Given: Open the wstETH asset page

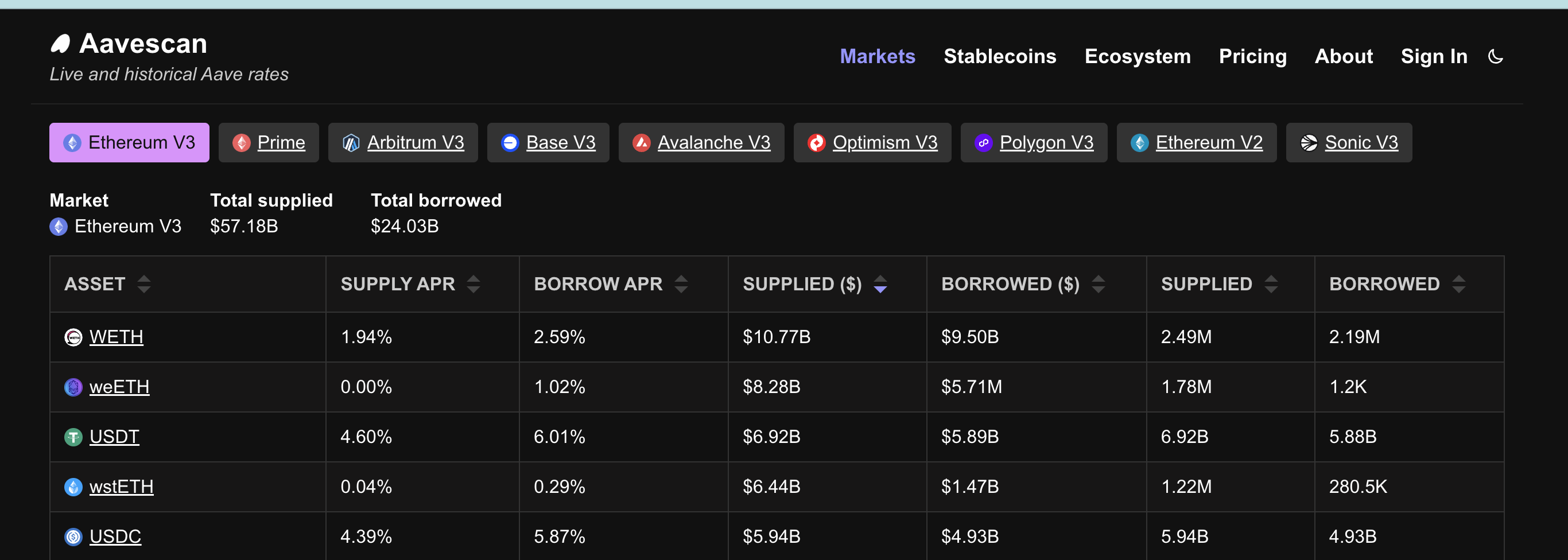Looking at the screenshot, I should pos(121,487).
